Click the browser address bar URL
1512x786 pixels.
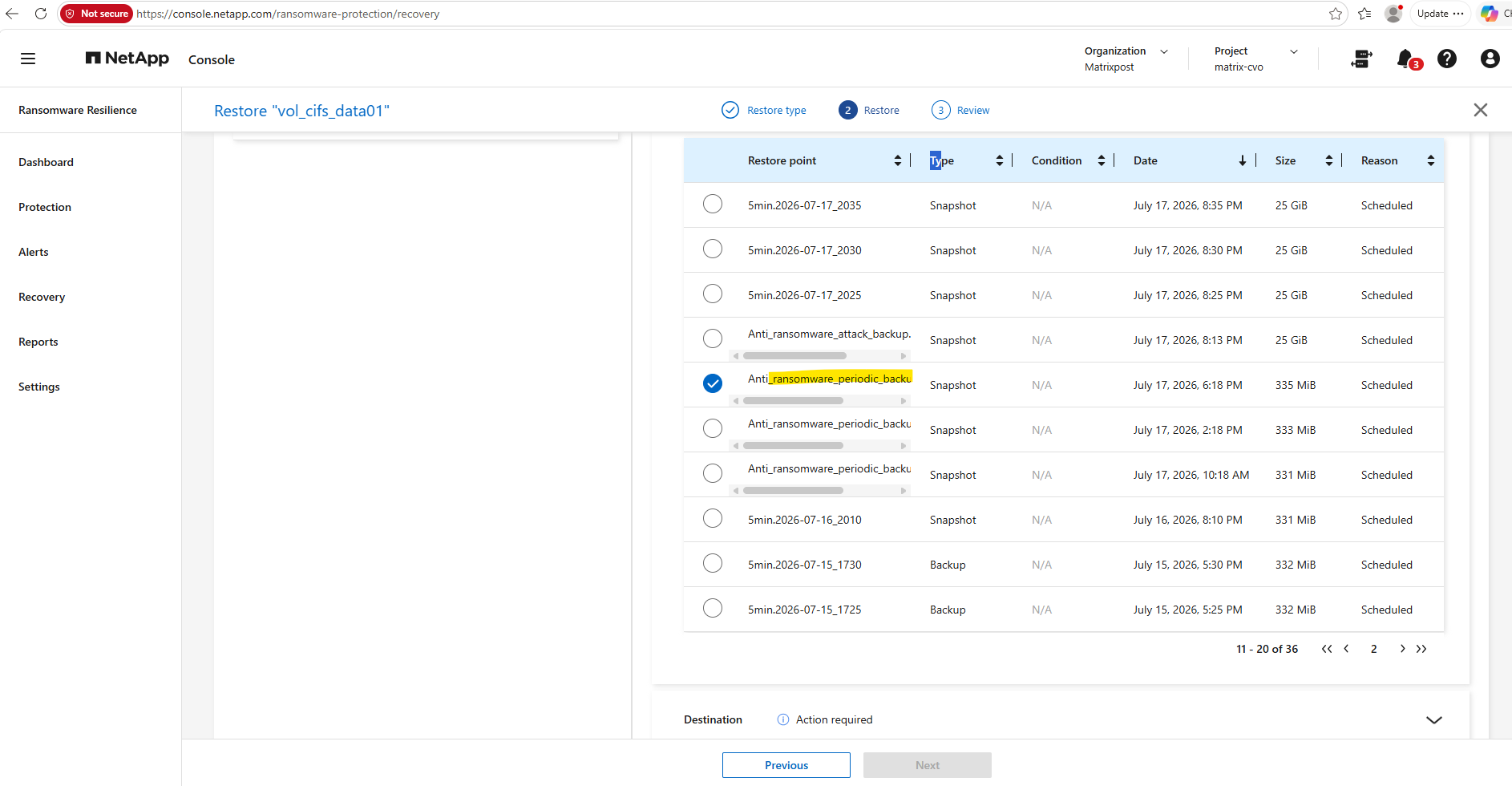tap(288, 14)
